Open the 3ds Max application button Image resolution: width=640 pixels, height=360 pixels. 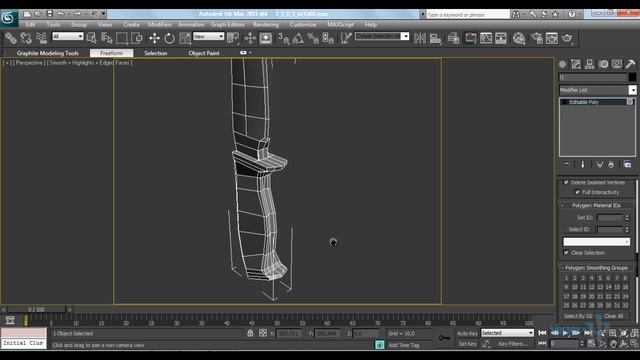click(9, 18)
